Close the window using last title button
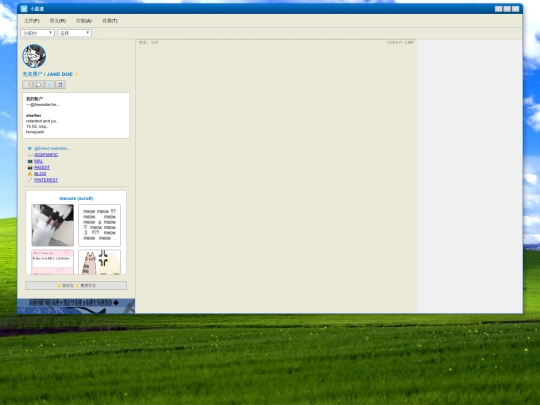This screenshot has height=405, width=540. pos(516,9)
